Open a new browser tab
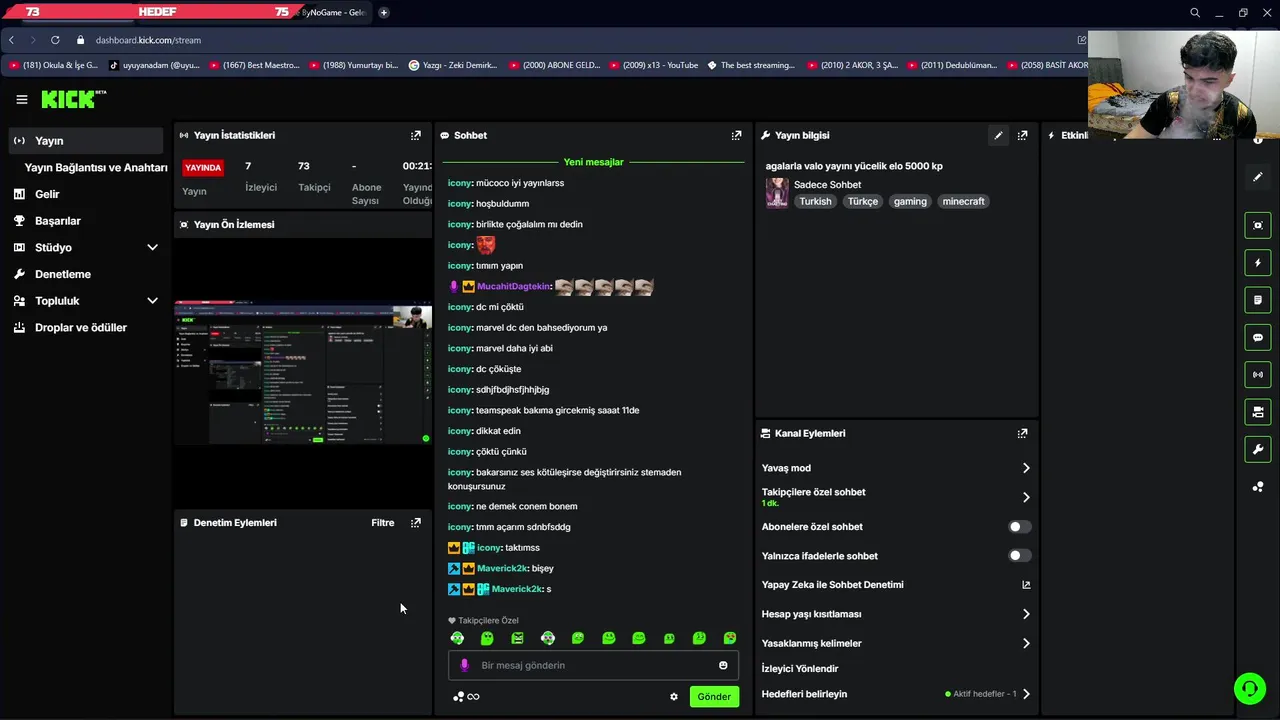The height and width of the screenshot is (720, 1280). pos(384,12)
